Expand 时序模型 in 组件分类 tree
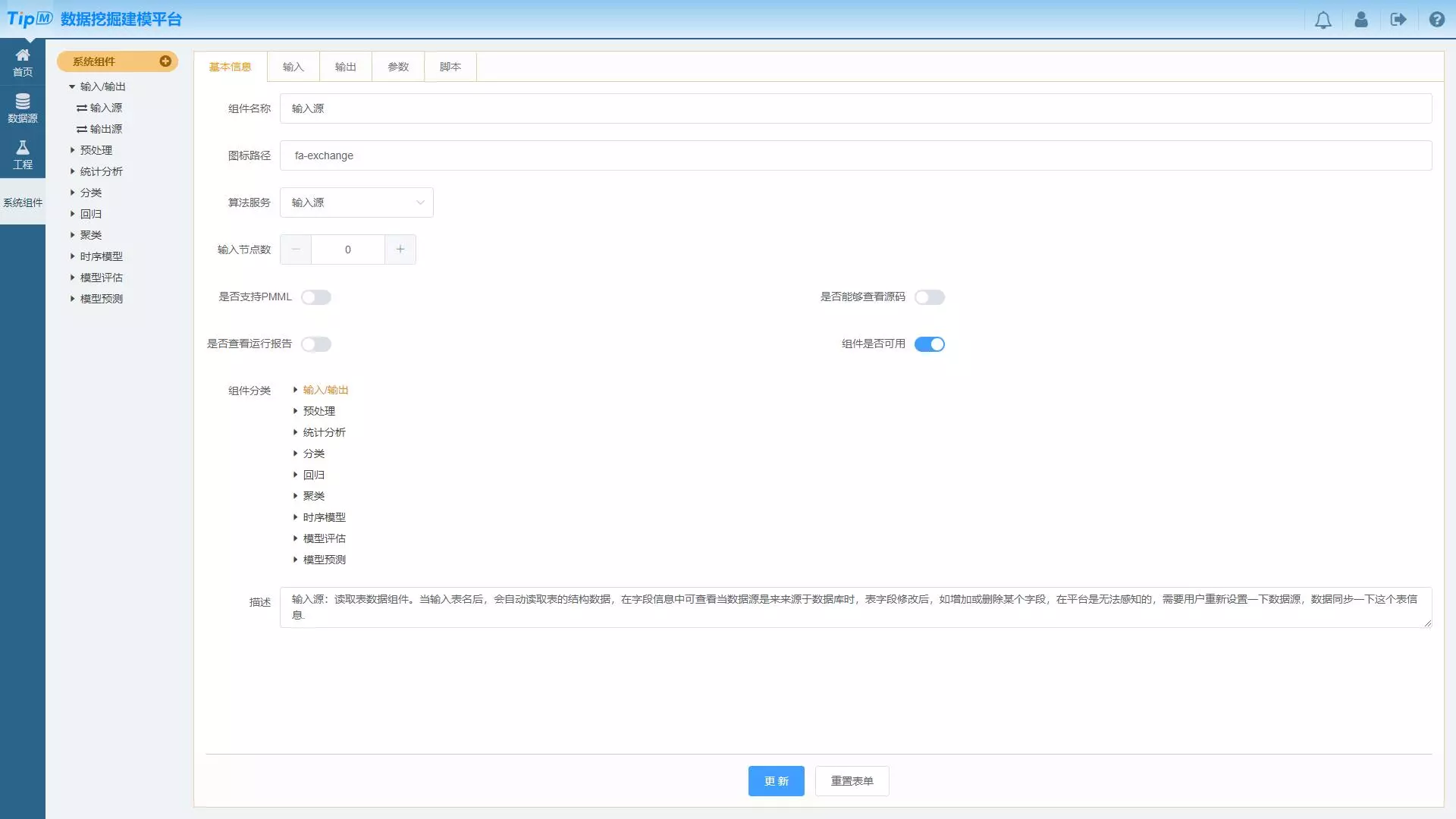The height and width of the screenshot is (819, 1456). pos(295,517)
